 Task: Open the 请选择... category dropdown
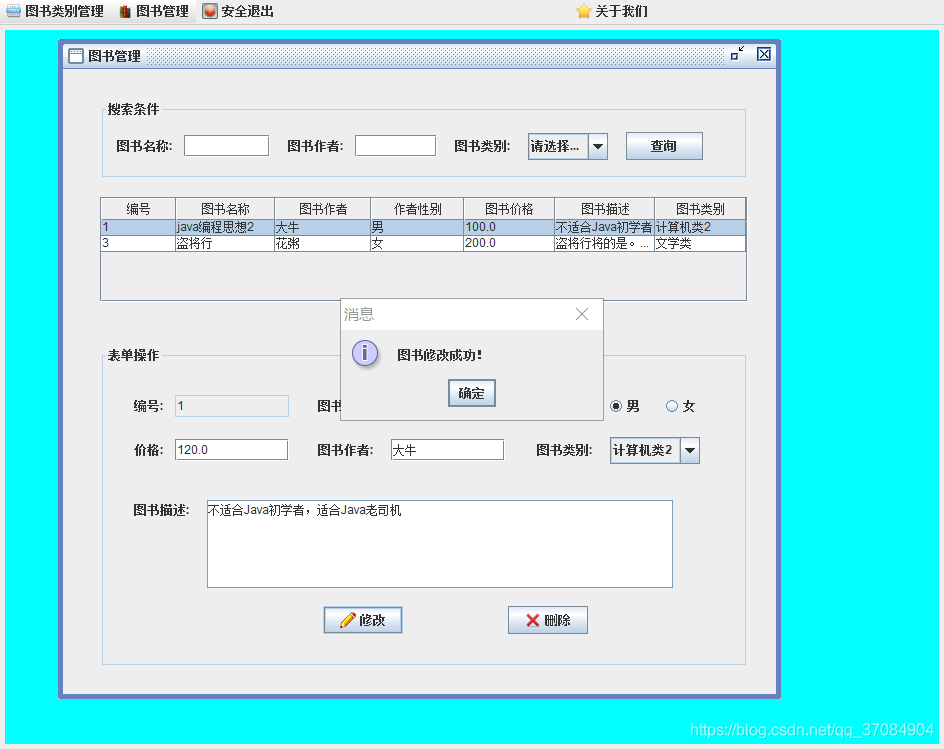[x=568, y=146]
